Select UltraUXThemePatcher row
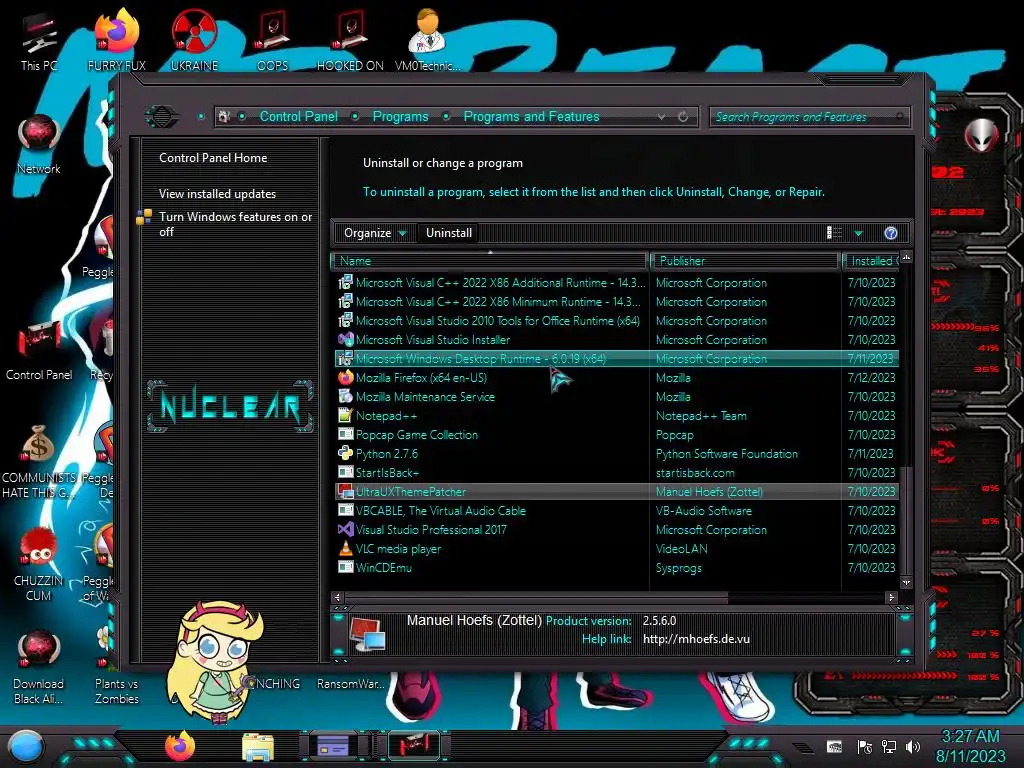Viewport: 1024px width, 768px height. 616,491
